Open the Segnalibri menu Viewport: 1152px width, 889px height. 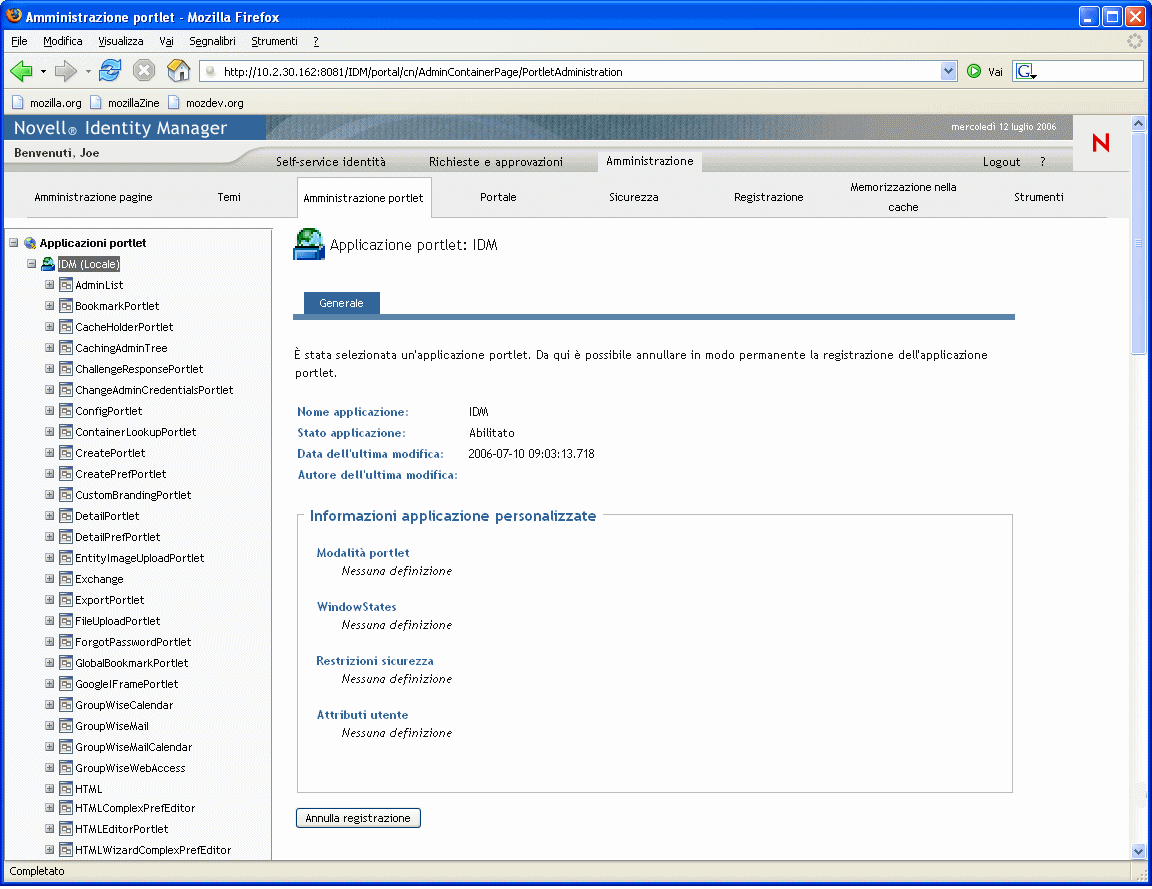point(212,41)
